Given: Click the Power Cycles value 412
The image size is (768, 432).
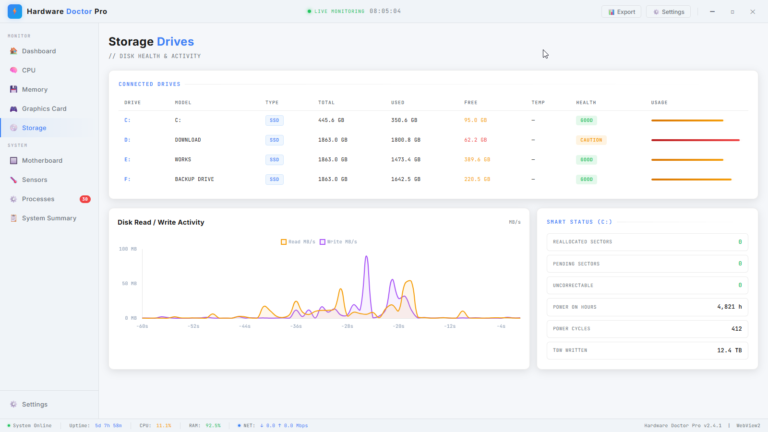Looking at the screenshot, I should click(x=737, y=329).
